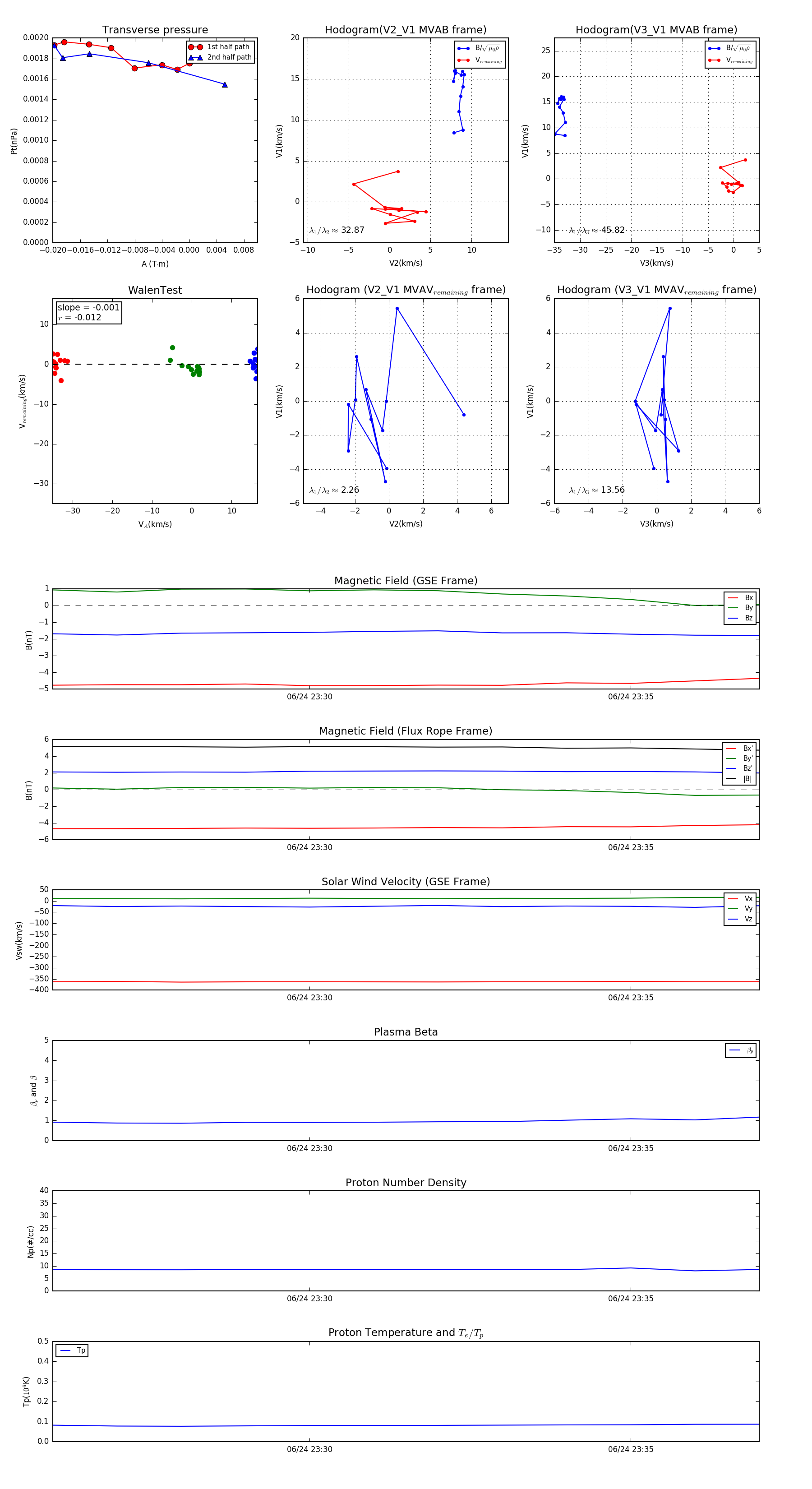Click the "Proton Number Density" title
The image size is (812, 1489).
(x=406, y=1183)
